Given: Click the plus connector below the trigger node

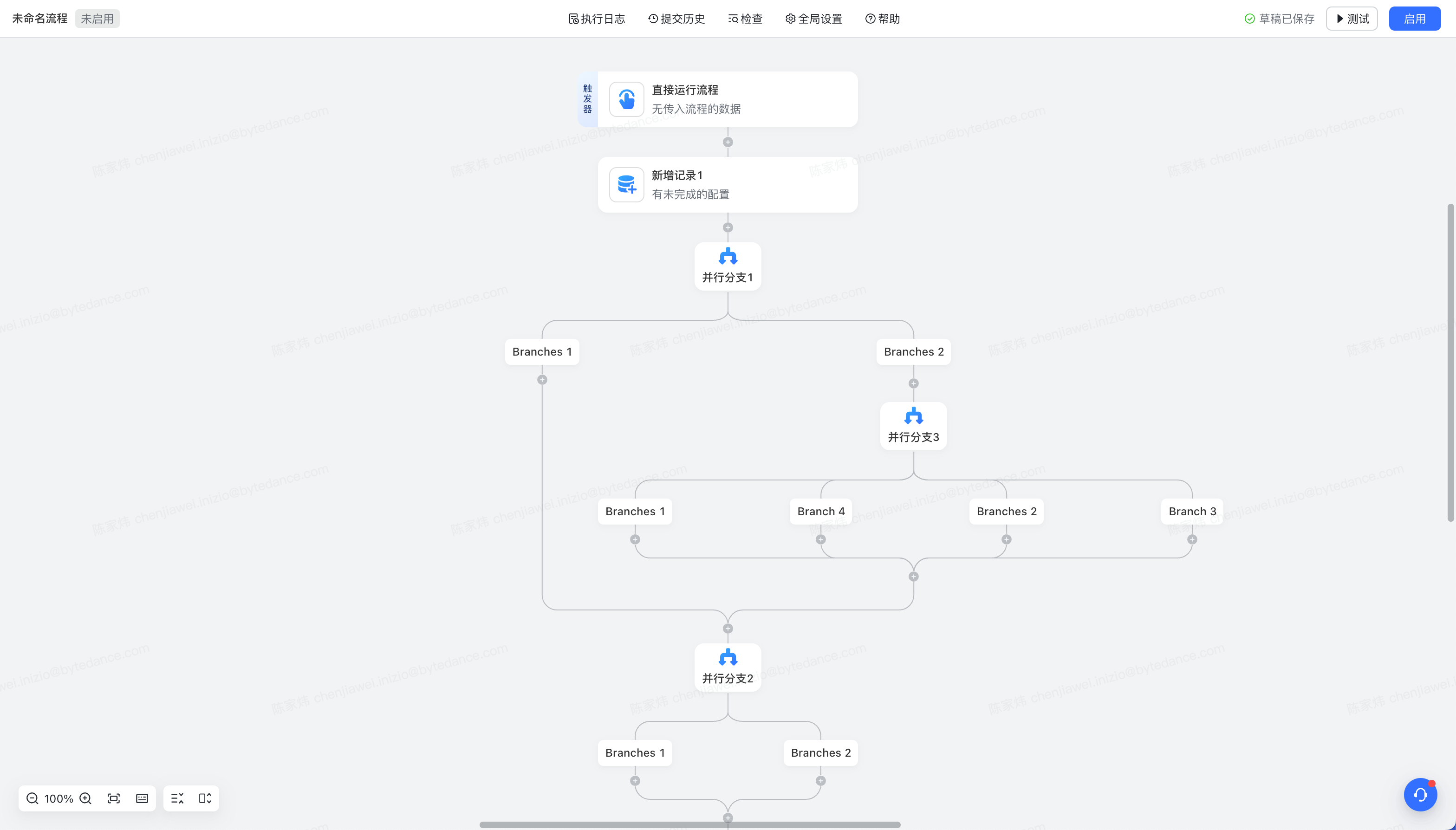Looking at the screenshot, I should [x=728, y=142].
